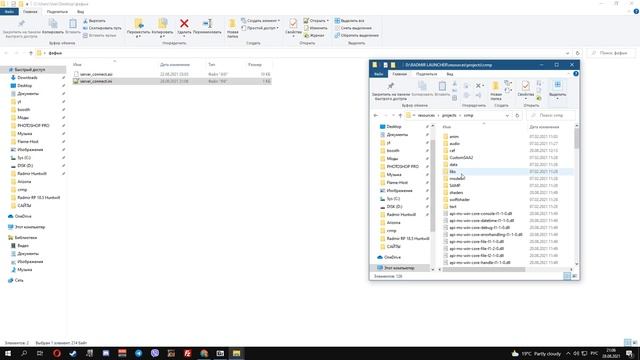The width and height of the screenshot is (640, 360).
Task: Click the Refresh button beside the large window address bar
Action: coord(577,53)
